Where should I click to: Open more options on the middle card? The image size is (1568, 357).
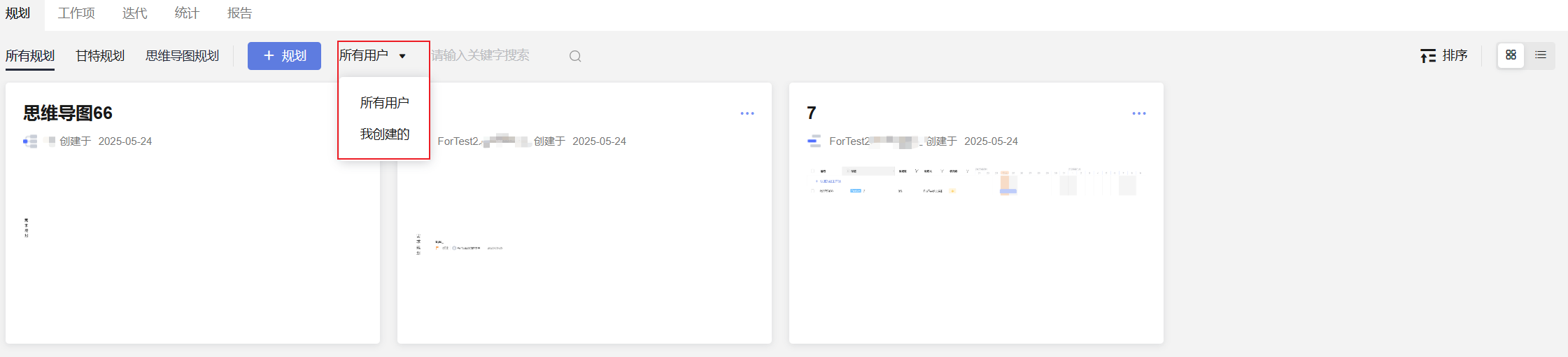click(x=747, y=113)
